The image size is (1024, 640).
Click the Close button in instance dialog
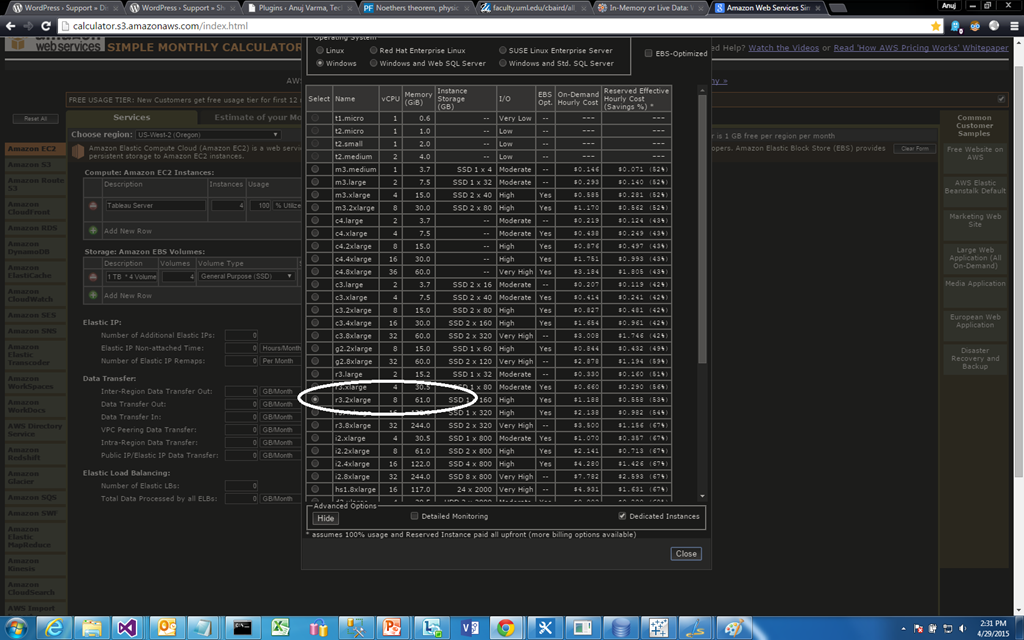click(x=686, y=554)
